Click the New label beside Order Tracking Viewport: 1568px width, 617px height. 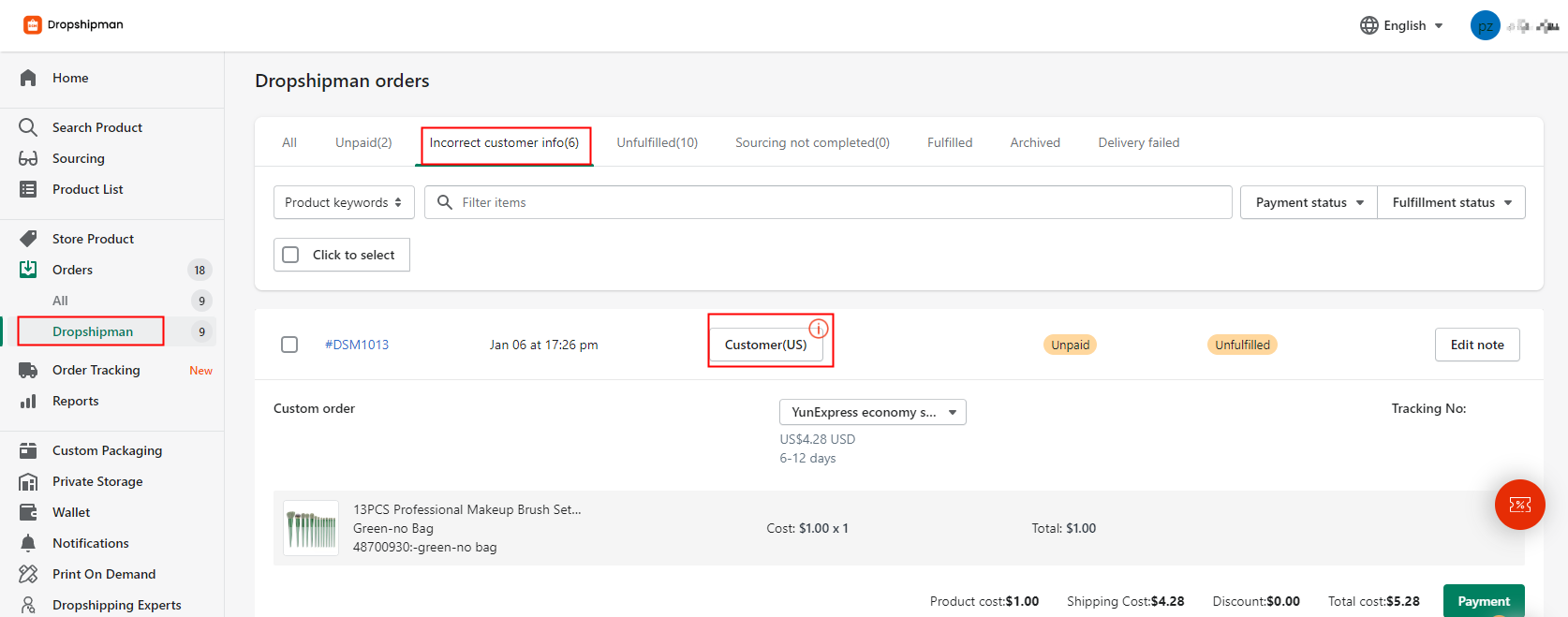(200, 371)
